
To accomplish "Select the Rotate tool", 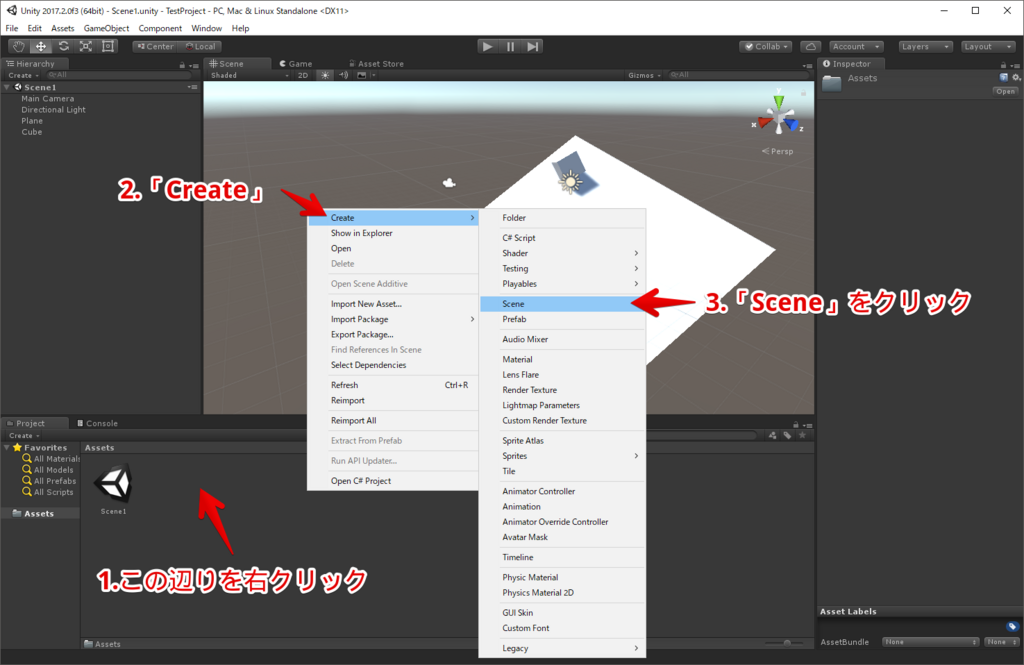I will (63, 46).
